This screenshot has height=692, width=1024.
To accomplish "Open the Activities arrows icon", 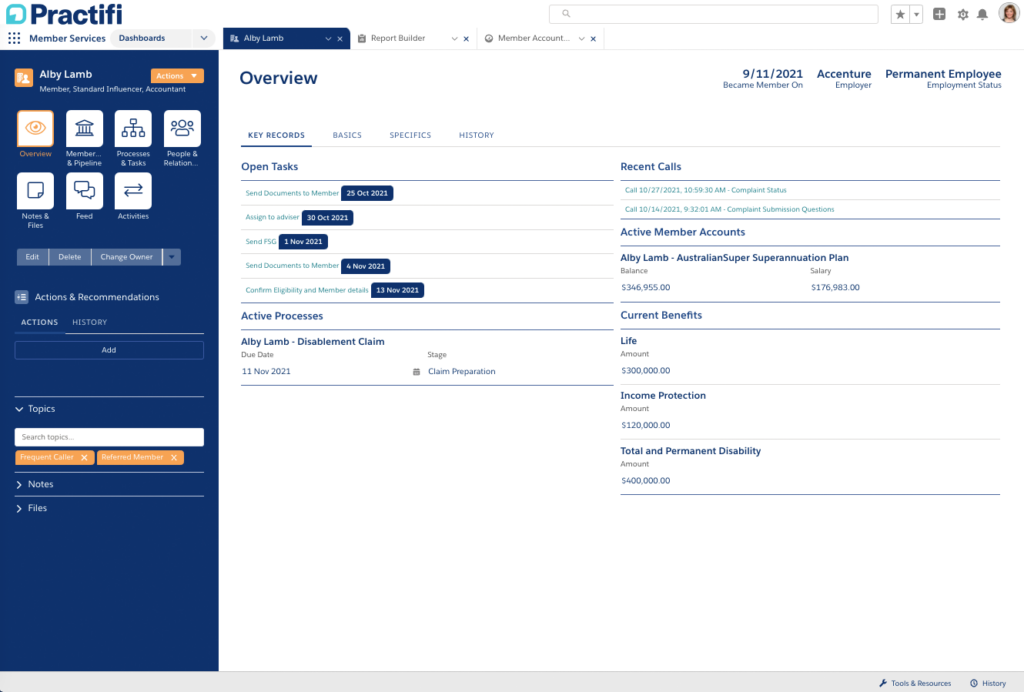I will click(x=133, y=191).
